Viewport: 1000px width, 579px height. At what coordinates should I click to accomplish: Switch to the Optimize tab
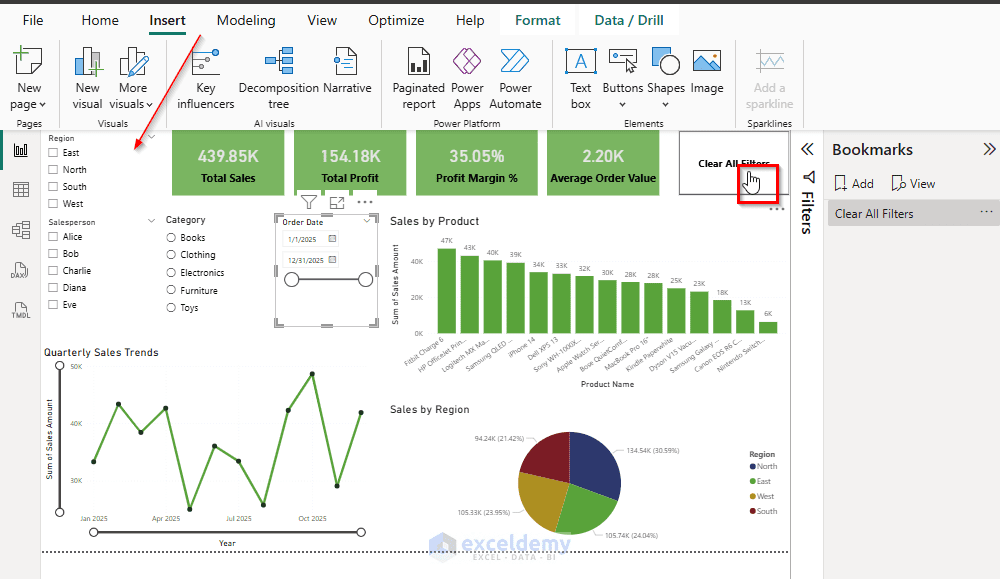pos(396,20)
